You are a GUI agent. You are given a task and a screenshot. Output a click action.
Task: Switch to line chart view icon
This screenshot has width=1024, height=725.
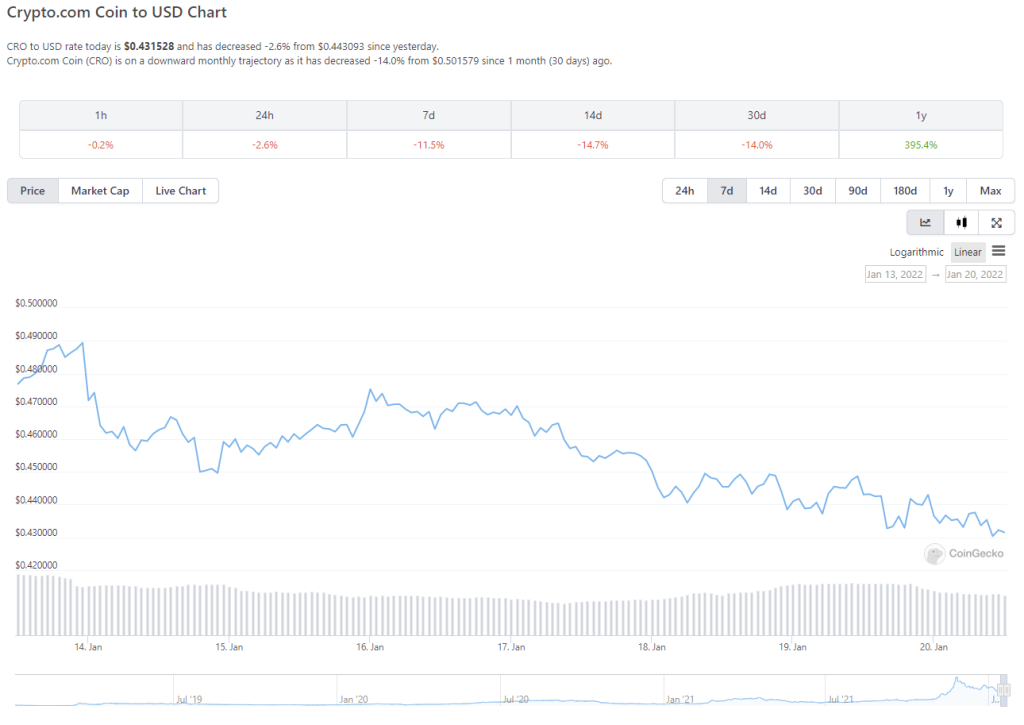[x=925, y=223]
